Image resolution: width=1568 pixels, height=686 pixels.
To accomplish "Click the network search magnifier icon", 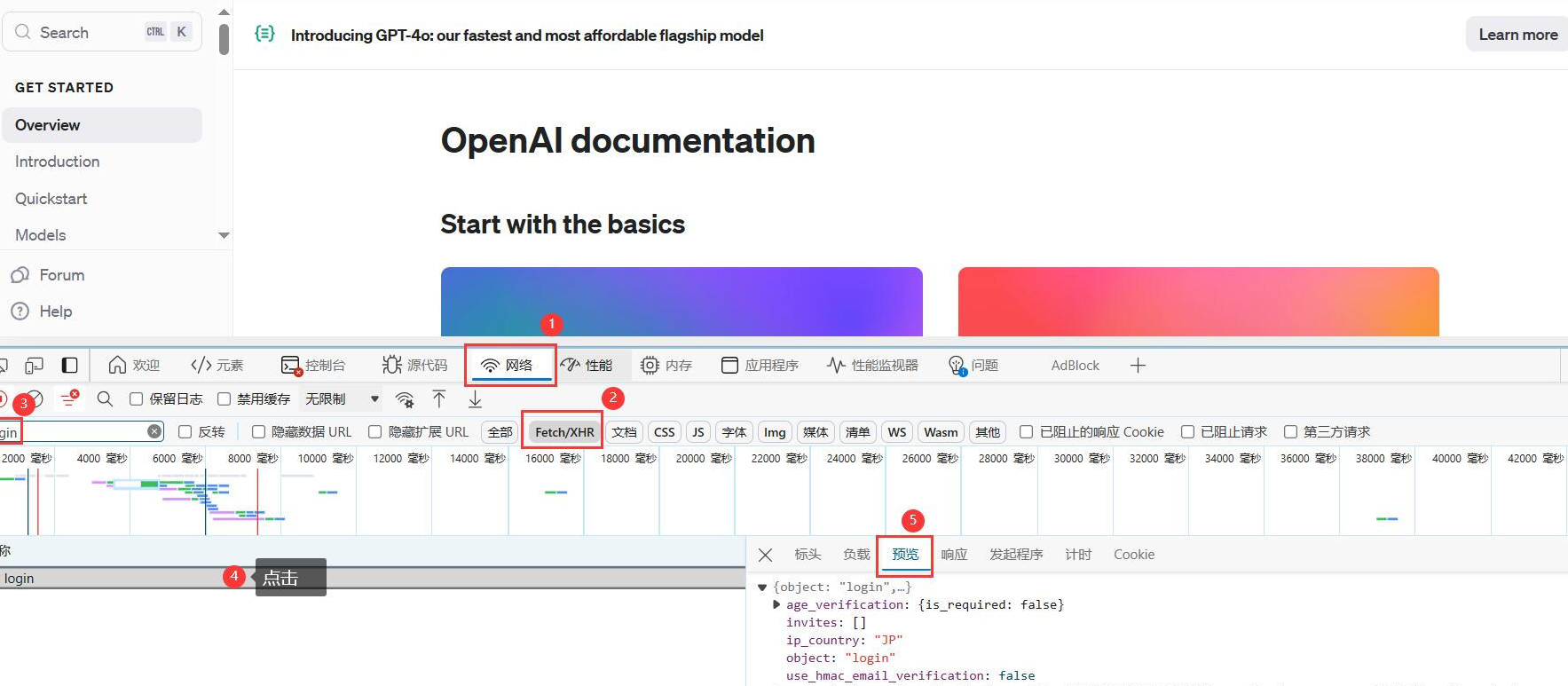I will pyautogui.click(x=105, y=399).
